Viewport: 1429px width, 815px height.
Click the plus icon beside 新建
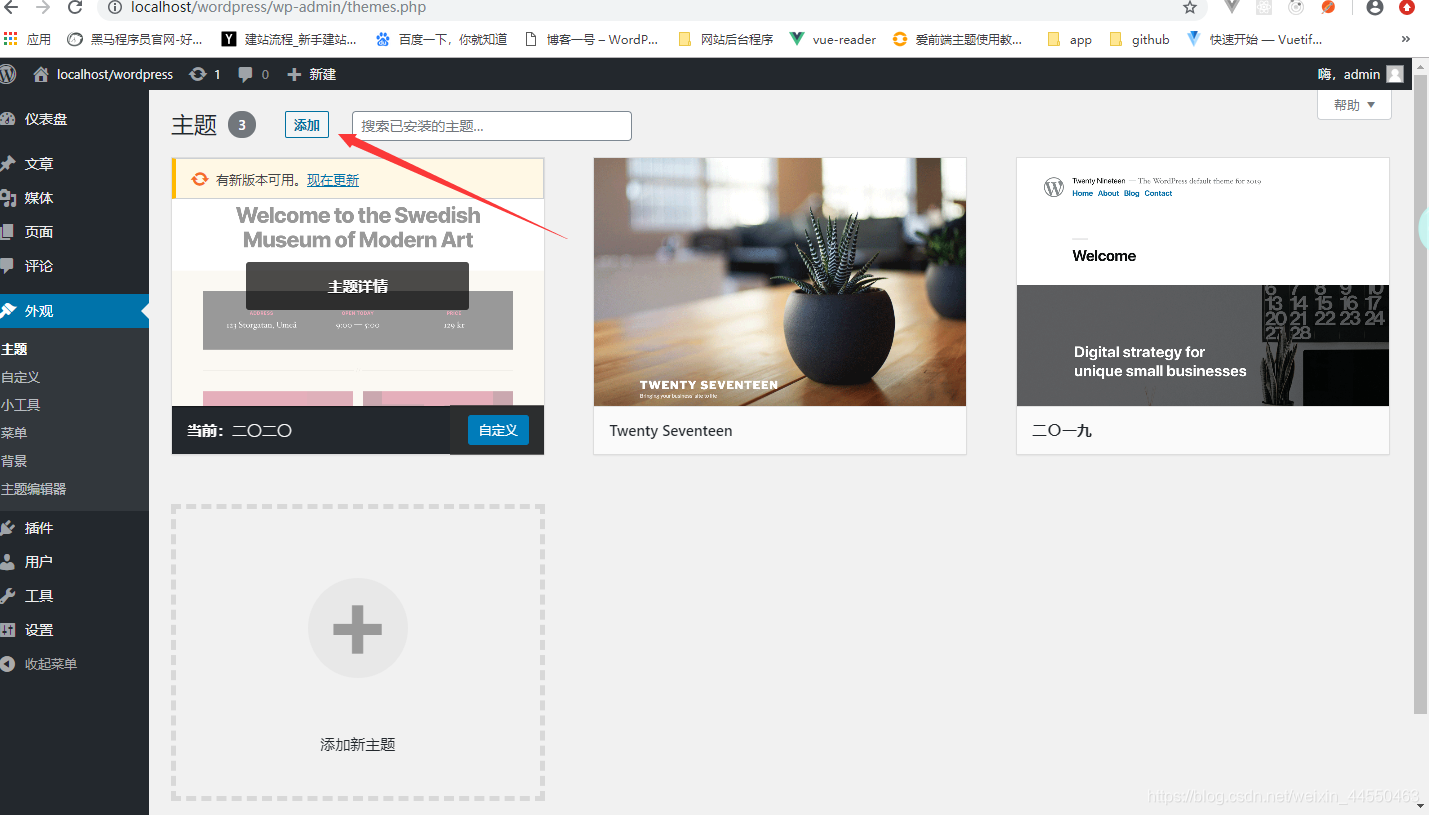pyautogui.click(x=294, y=74)
